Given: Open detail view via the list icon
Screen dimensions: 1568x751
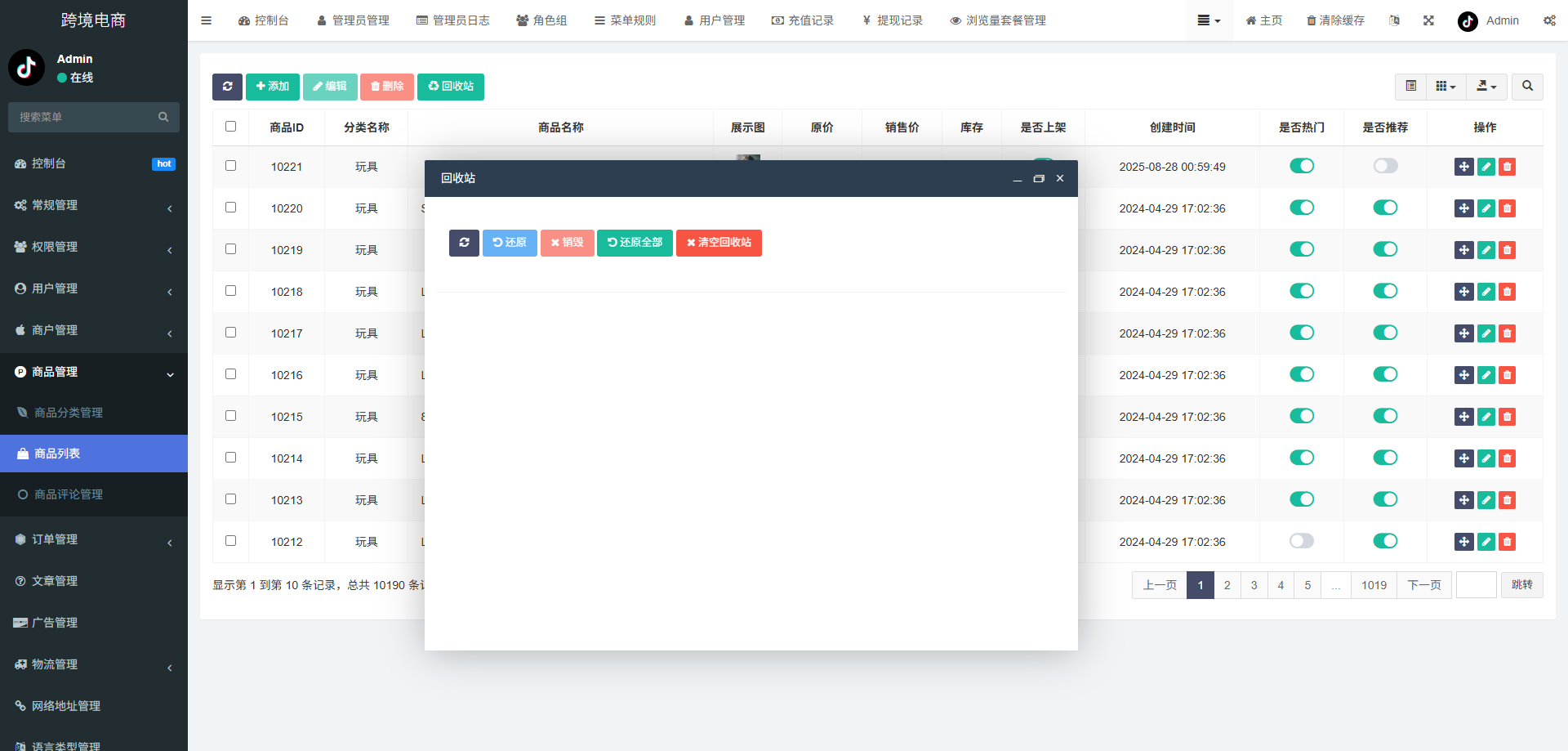Looking at the screenshot, I should (1410, 87).
